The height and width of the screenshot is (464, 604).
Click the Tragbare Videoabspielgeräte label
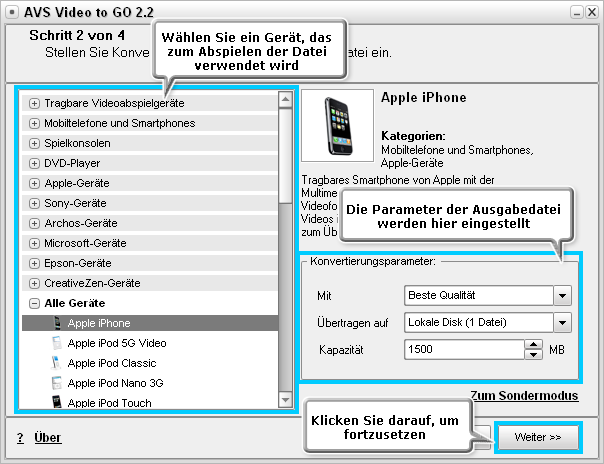tap(114, 103)
